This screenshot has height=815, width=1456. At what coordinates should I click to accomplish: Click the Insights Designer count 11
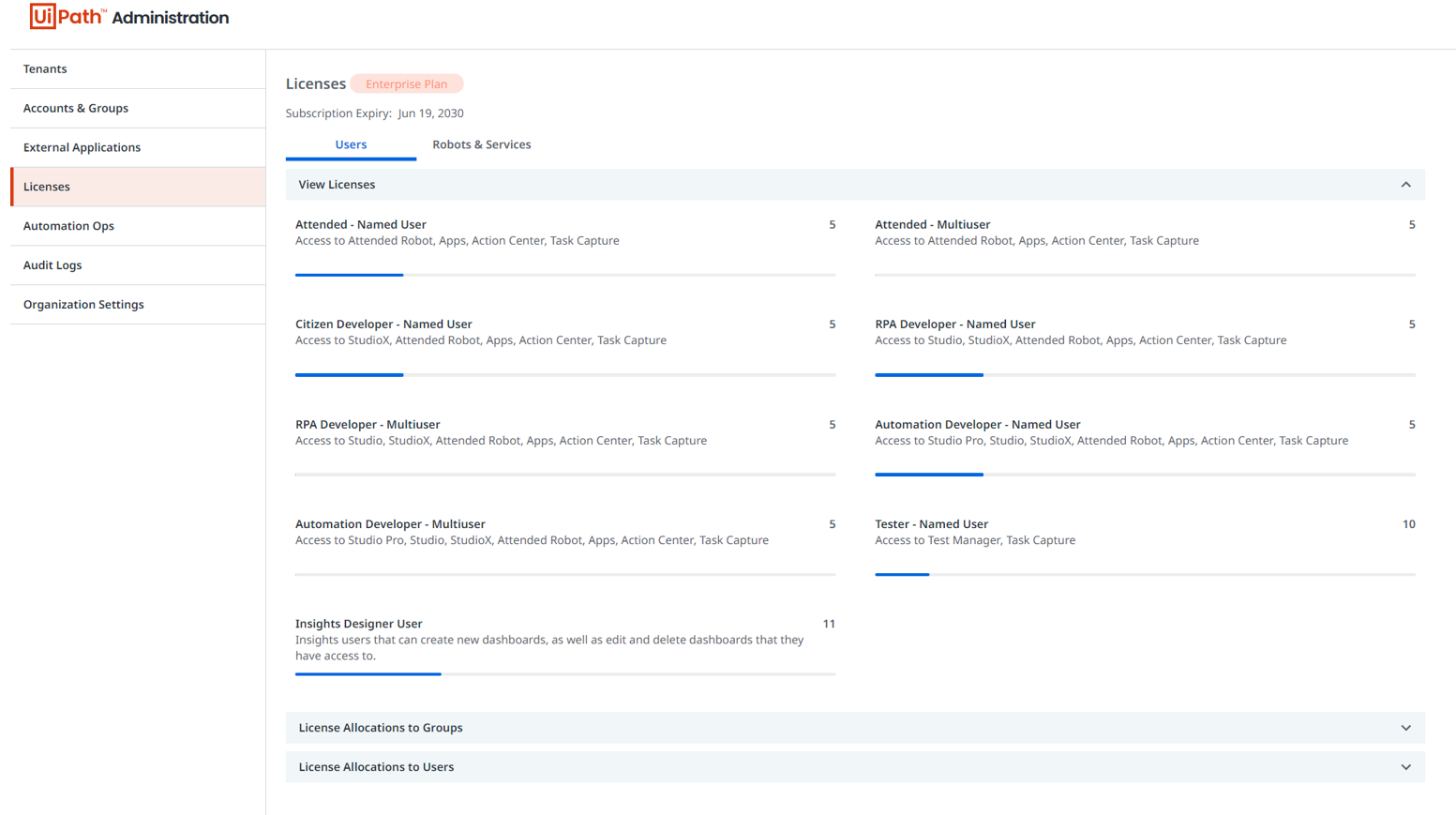coord(829,624)
